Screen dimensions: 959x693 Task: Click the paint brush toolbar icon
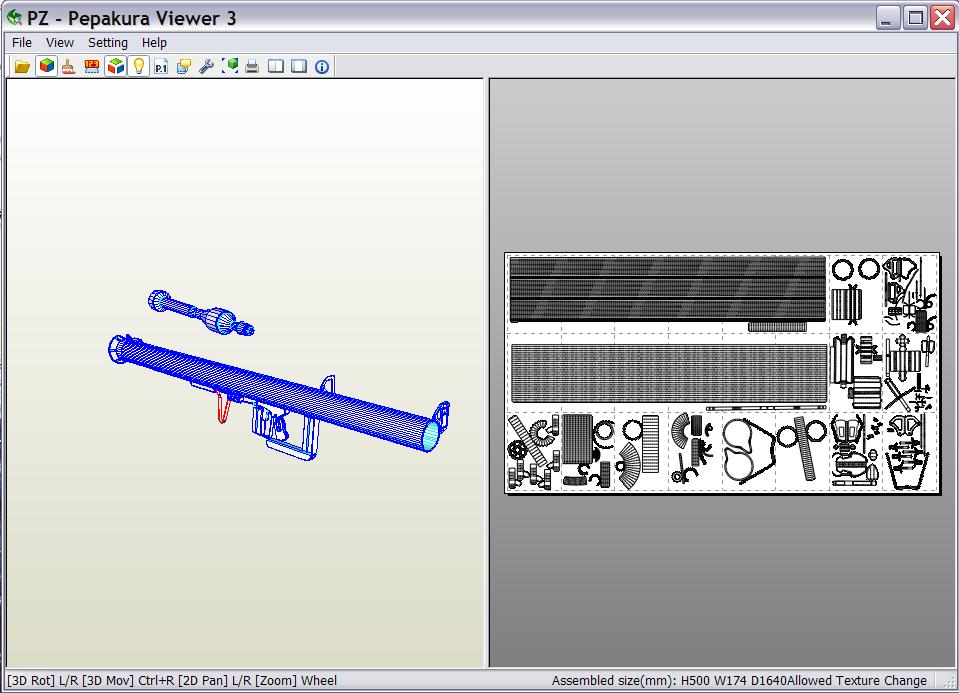click(68, 67)
